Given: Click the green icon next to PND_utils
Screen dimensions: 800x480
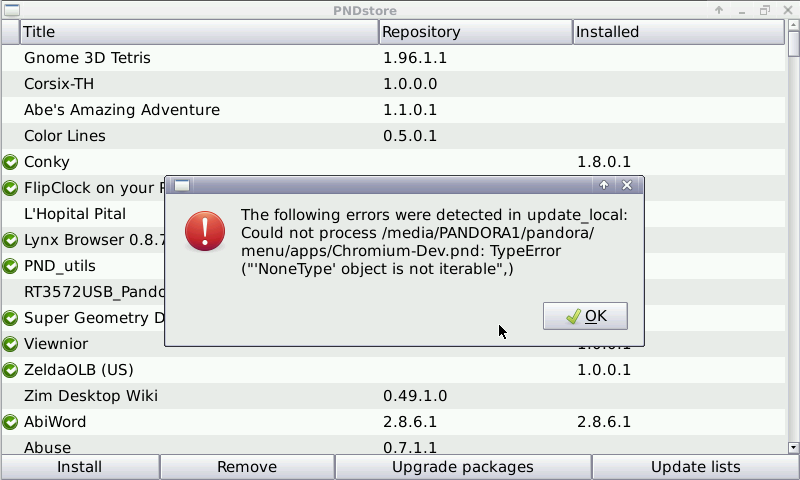Looking at the screenshot, I should pyautogui.click(x=11, y=266).
